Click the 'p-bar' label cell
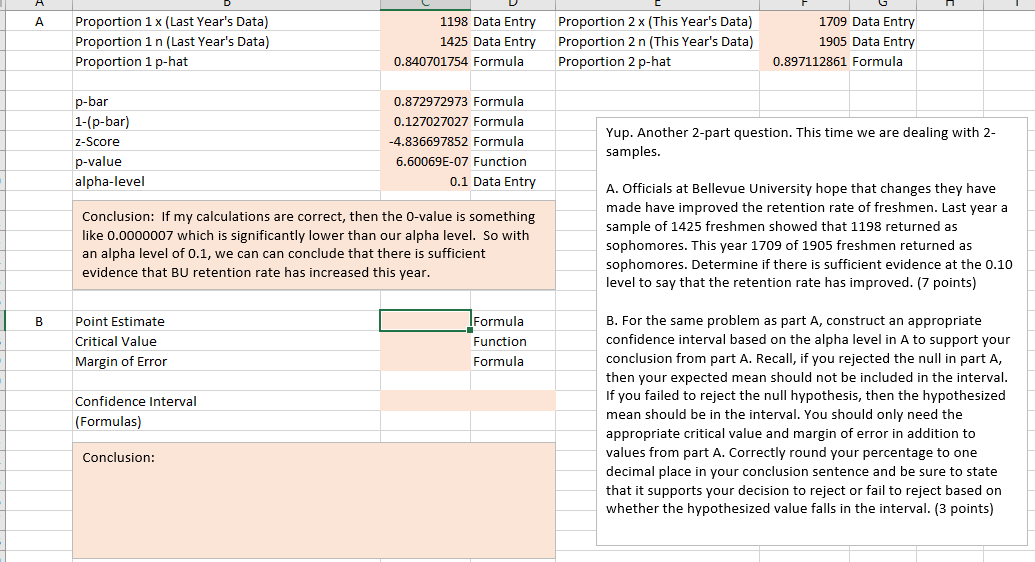 click(x=226, y=101)
